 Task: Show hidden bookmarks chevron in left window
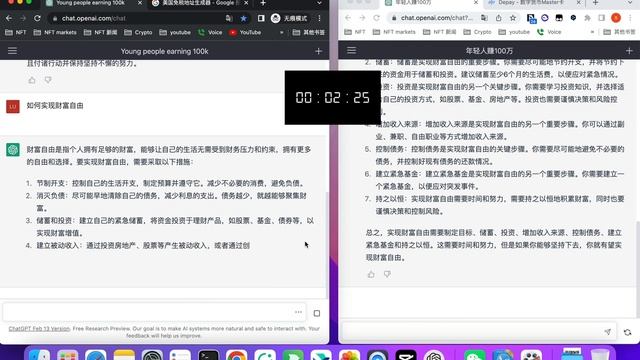[282, 32]
